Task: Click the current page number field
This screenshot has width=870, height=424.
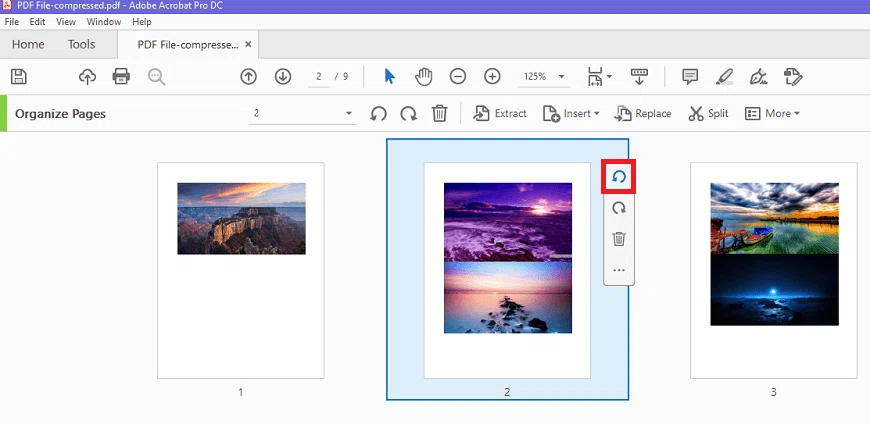Action: pyautogui.click(x=319, y=77)
